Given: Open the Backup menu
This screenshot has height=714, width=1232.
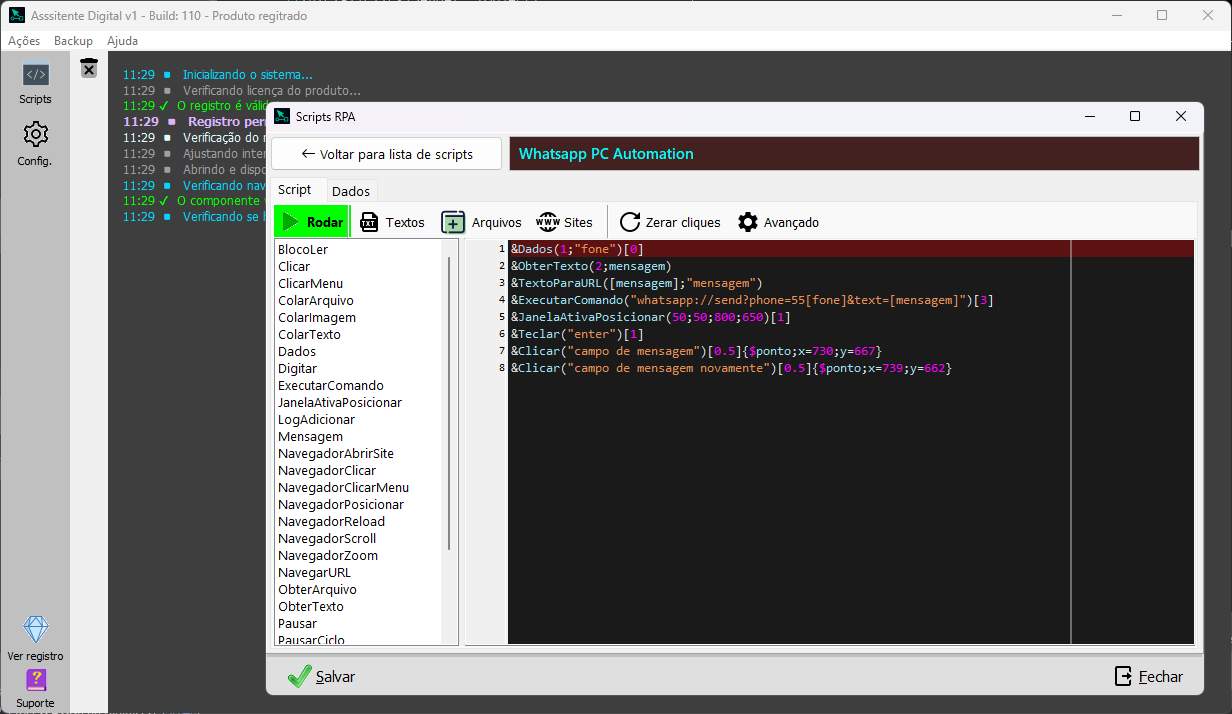Looking at the screenshot, I should pyautogui.click(x=73, y=41).
